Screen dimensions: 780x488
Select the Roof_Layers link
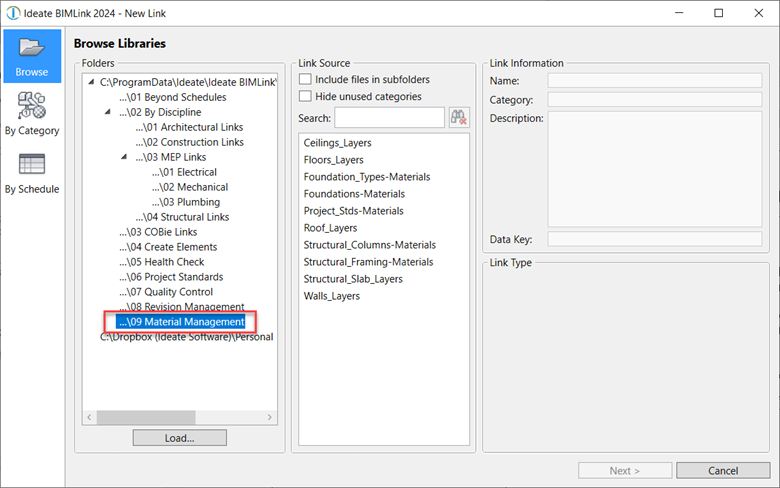click(x=330, y=227)
